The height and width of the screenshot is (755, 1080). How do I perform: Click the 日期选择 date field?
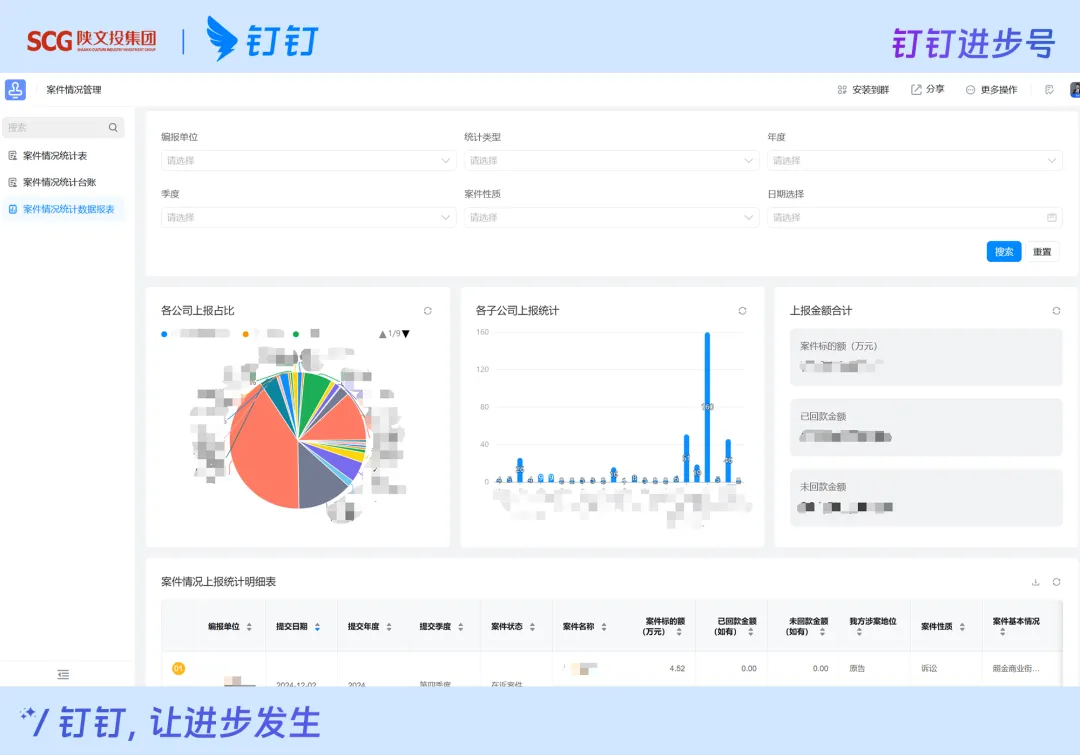(x=914, y=218)
